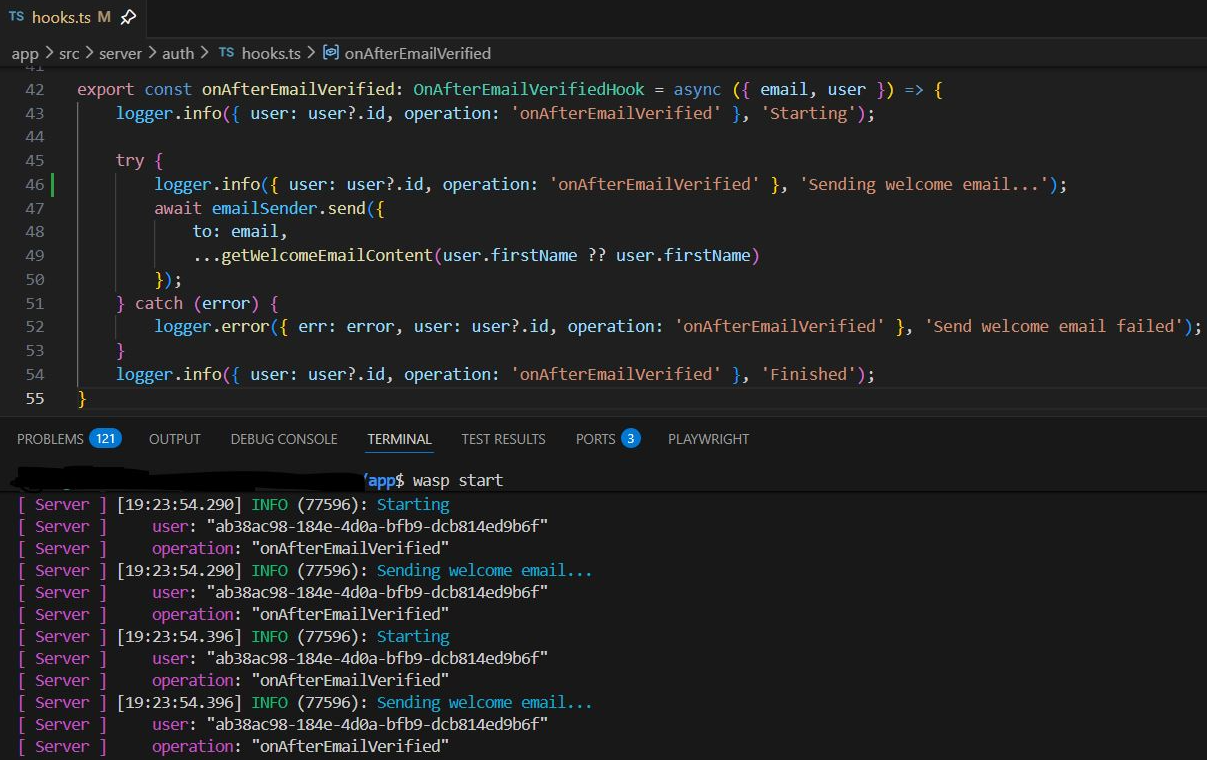
Task: Open the 'src' breadcrumb segment
Action: click(x=68, y=53)
